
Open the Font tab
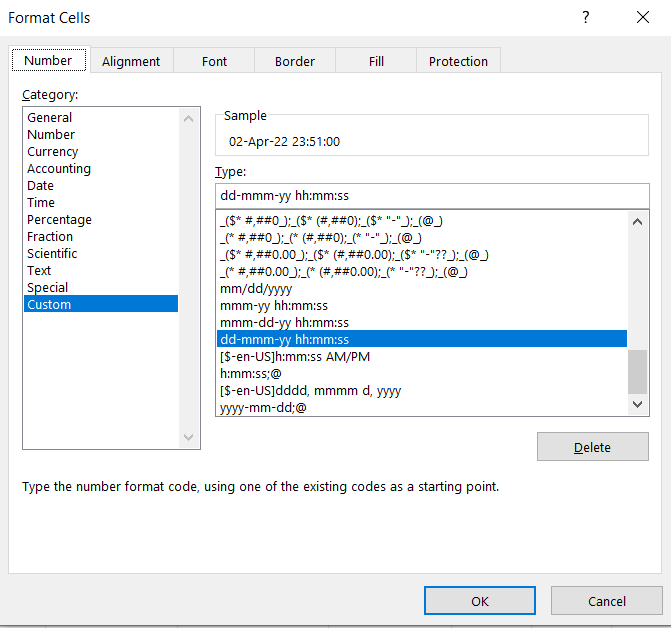click(x=214, y=61)
